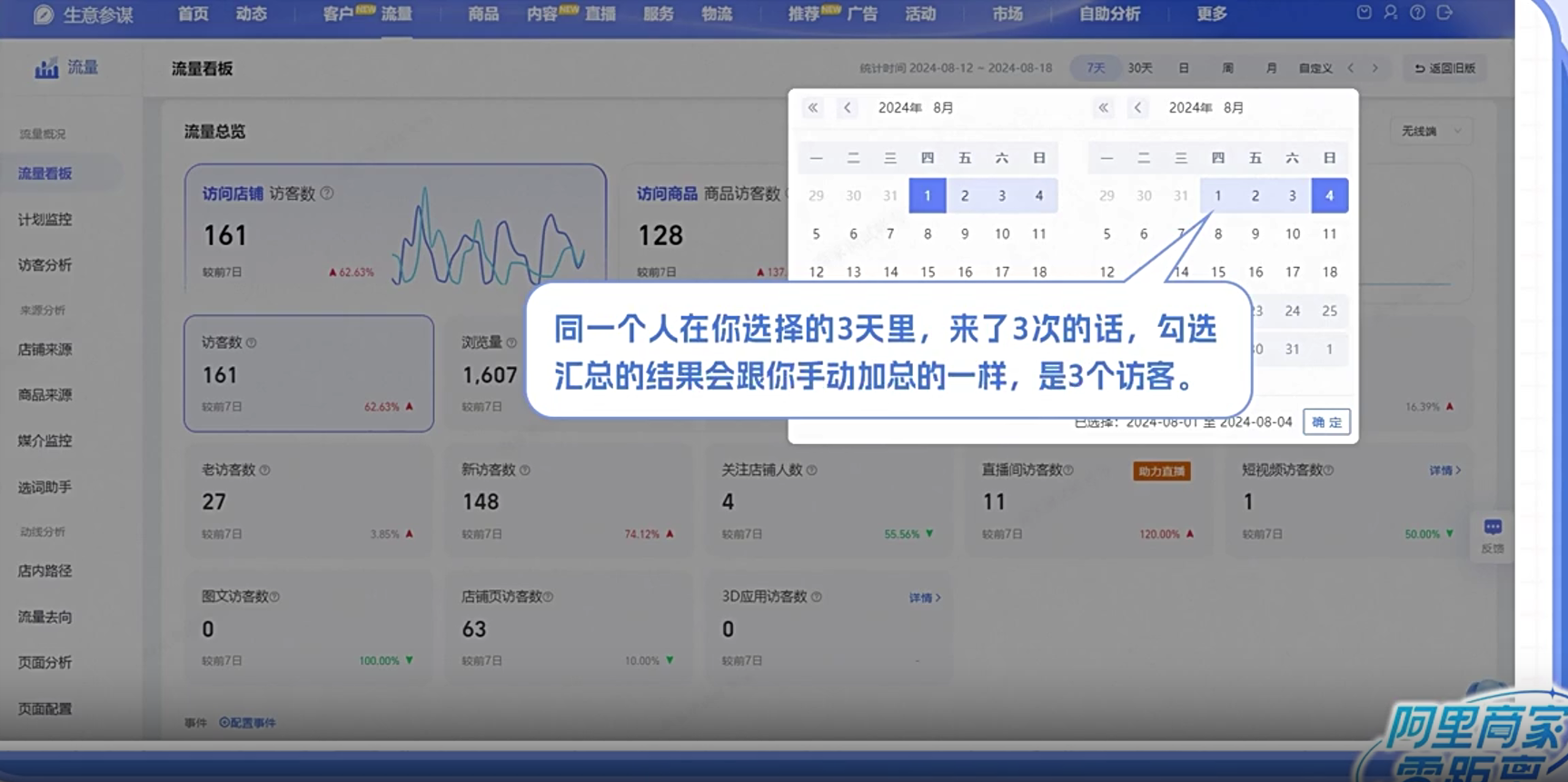1568x782 pixels.
Task: Open the 首页 nav tab
Action: click(193, 14)
